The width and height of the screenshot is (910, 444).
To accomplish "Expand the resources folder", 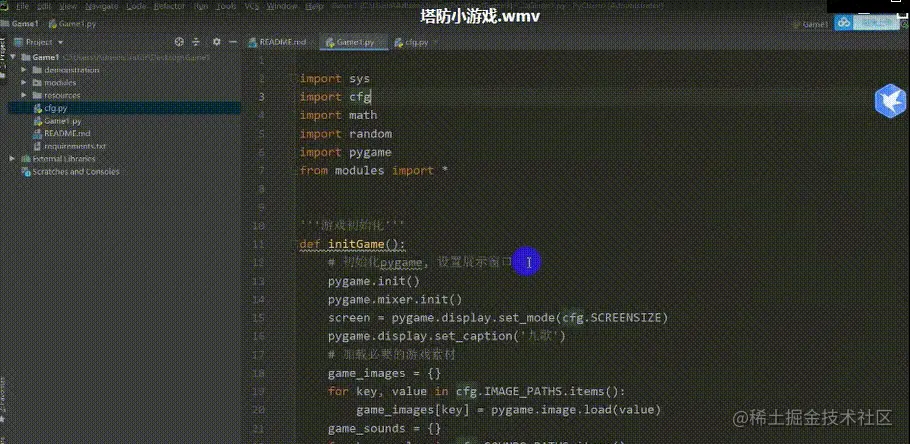I will [x=24, y=95].
